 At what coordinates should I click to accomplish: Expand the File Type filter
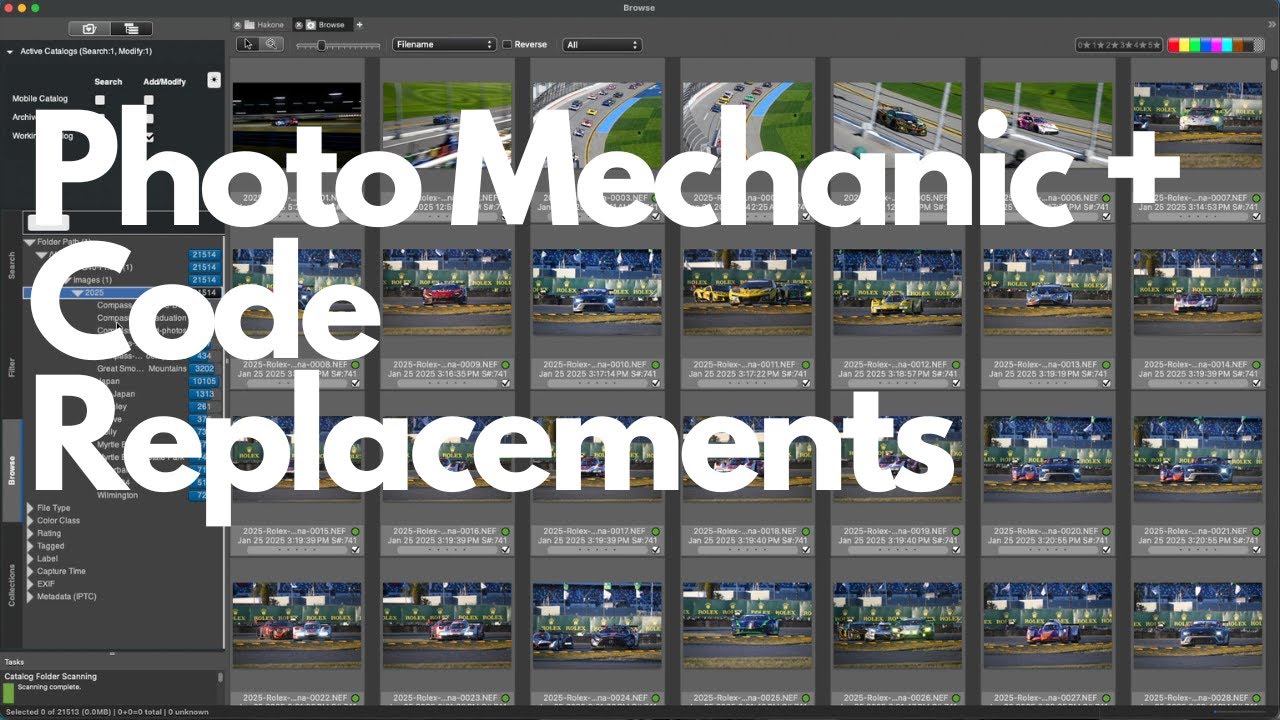(x=30, y=508)
